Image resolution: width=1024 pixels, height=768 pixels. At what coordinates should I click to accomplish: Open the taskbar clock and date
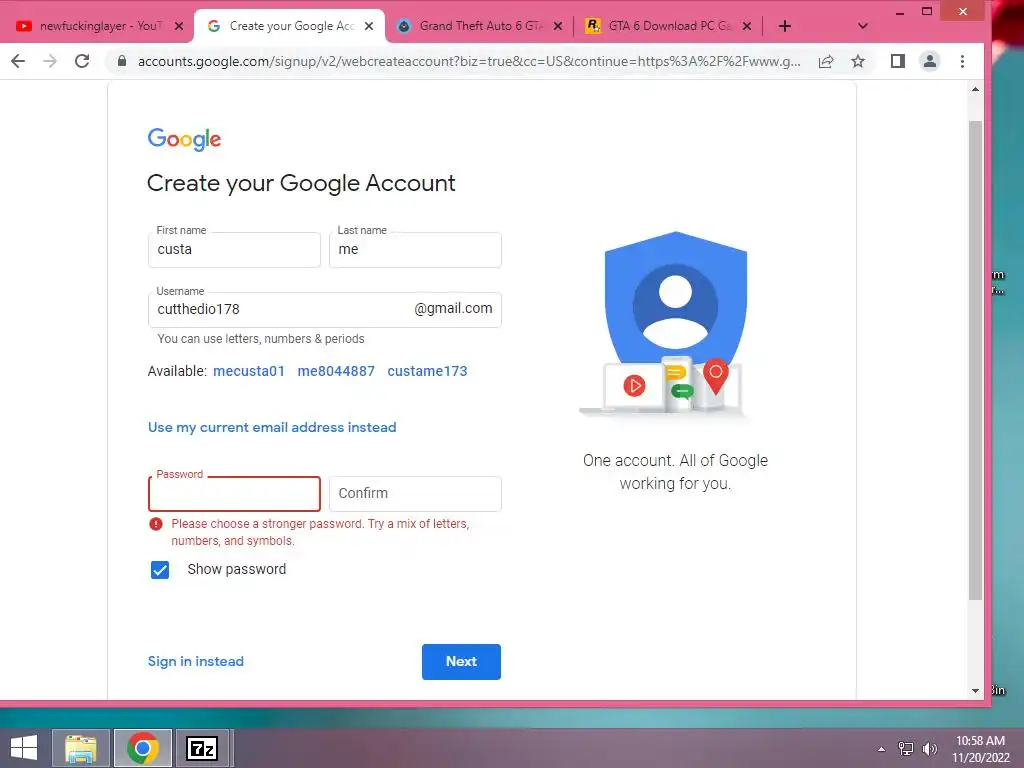(980, 749)
